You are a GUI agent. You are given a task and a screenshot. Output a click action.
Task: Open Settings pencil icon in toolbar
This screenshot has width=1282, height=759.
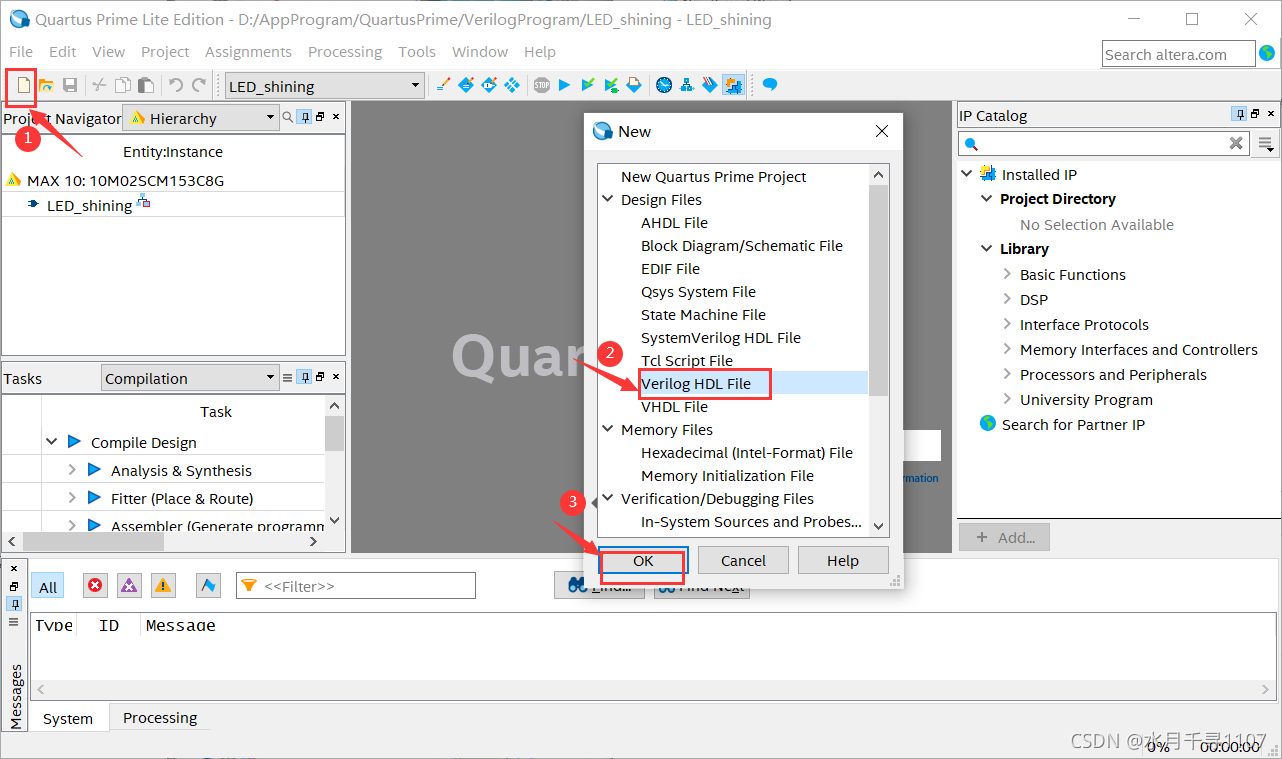coord(444,85)
